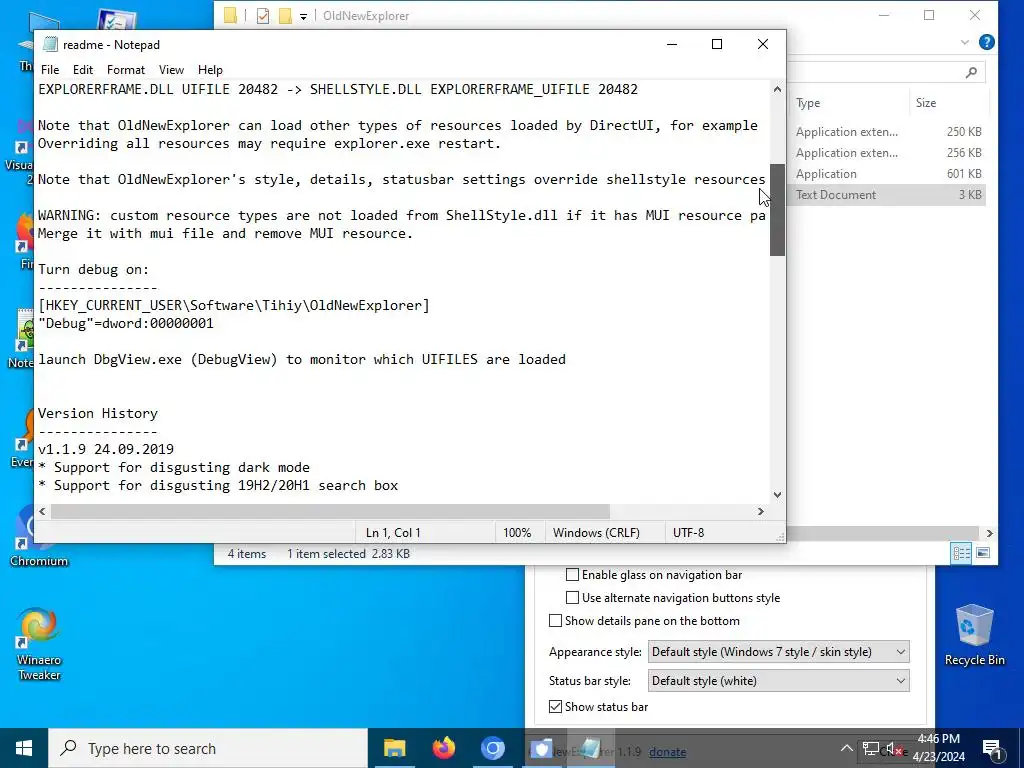
Task: Click the '"Debug"=dword:00000001' line
Action: tap(125, 323)
